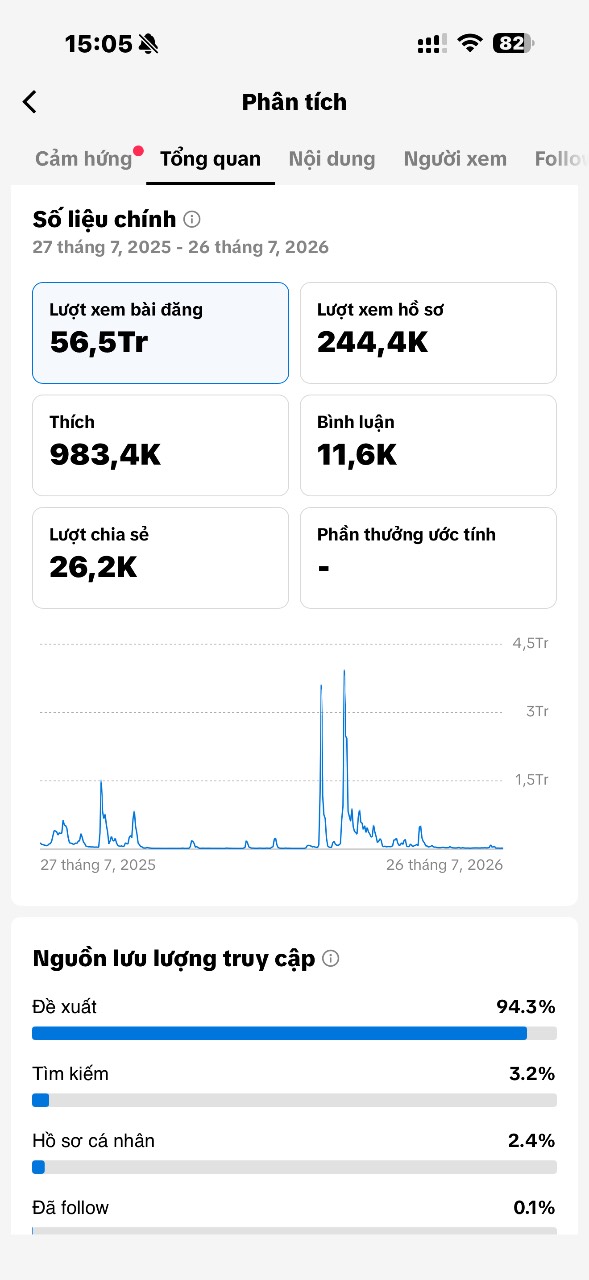Select the Thích metric card
The image size is (589, 1280).
160,445
